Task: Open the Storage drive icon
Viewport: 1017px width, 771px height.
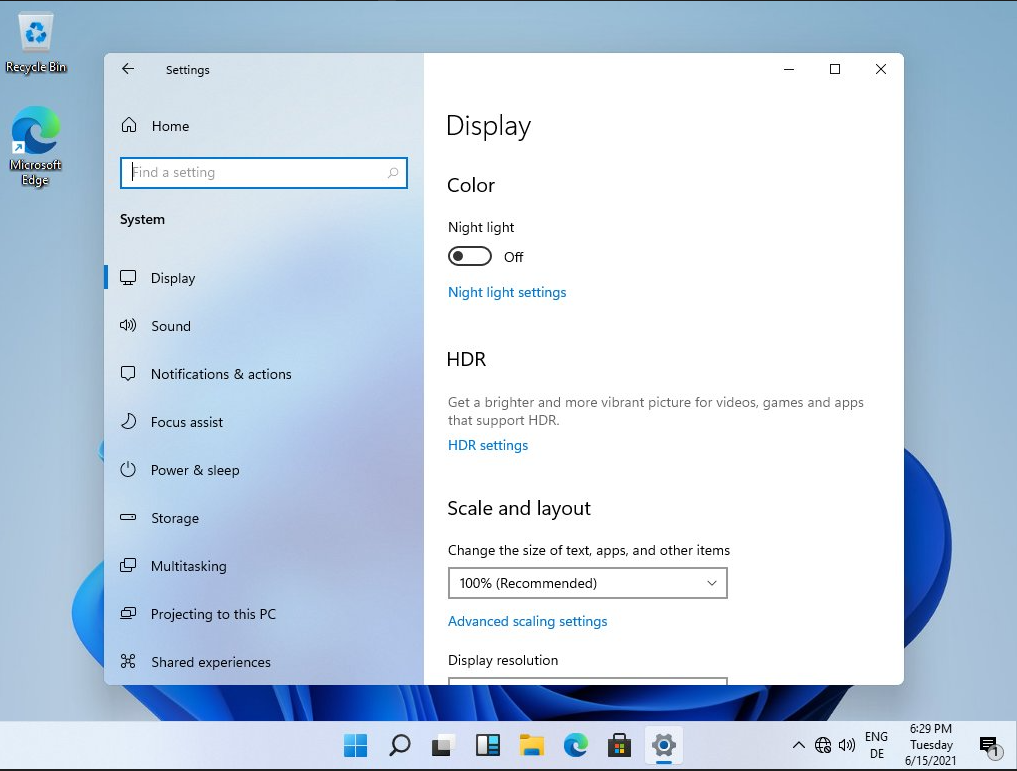Action: (128, 517)
